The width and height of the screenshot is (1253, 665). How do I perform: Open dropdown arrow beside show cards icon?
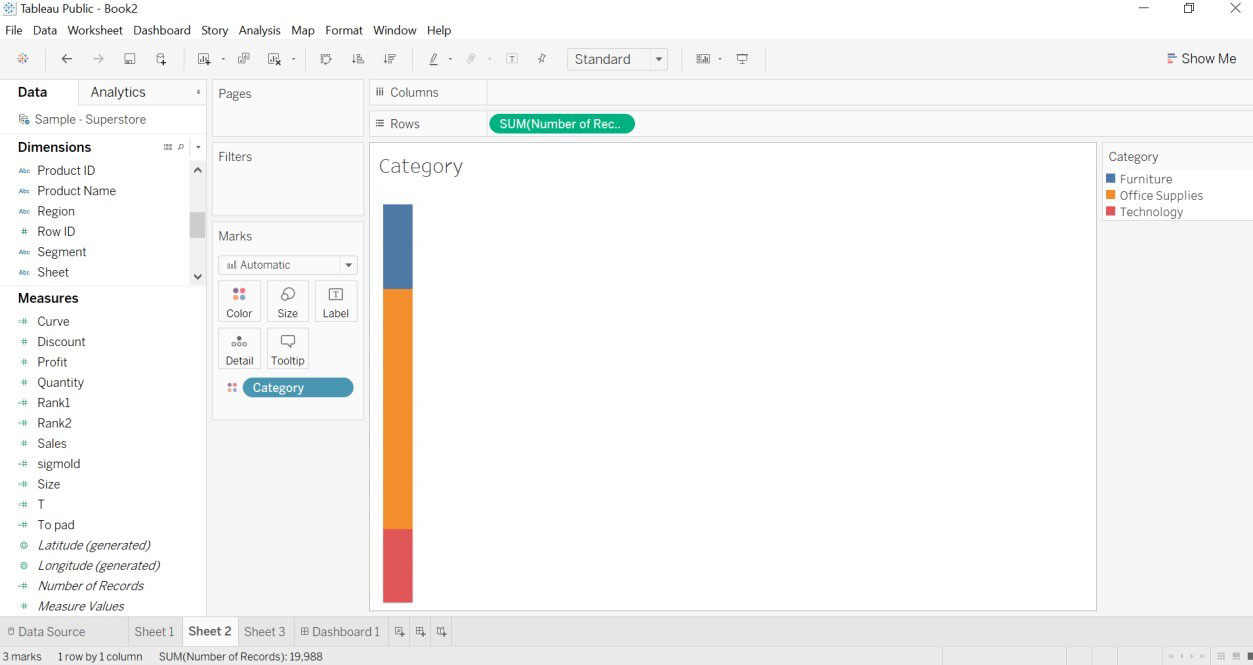pos(720,59)
